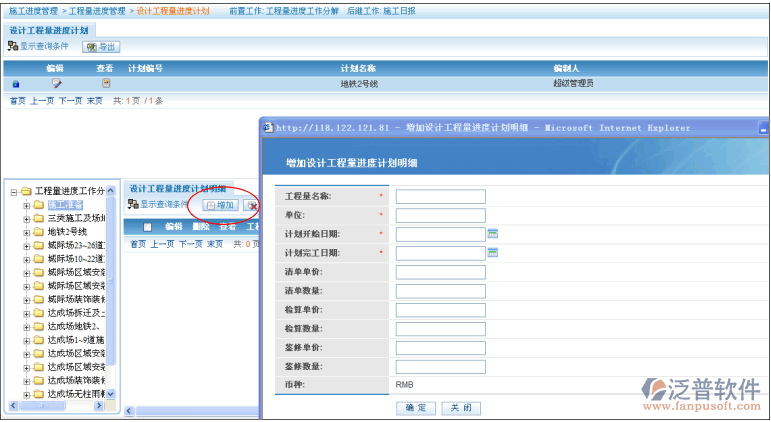The image size is (771, 422).
Task: Expand the 三类施工及场地 tree node
Action: point(27,218)
